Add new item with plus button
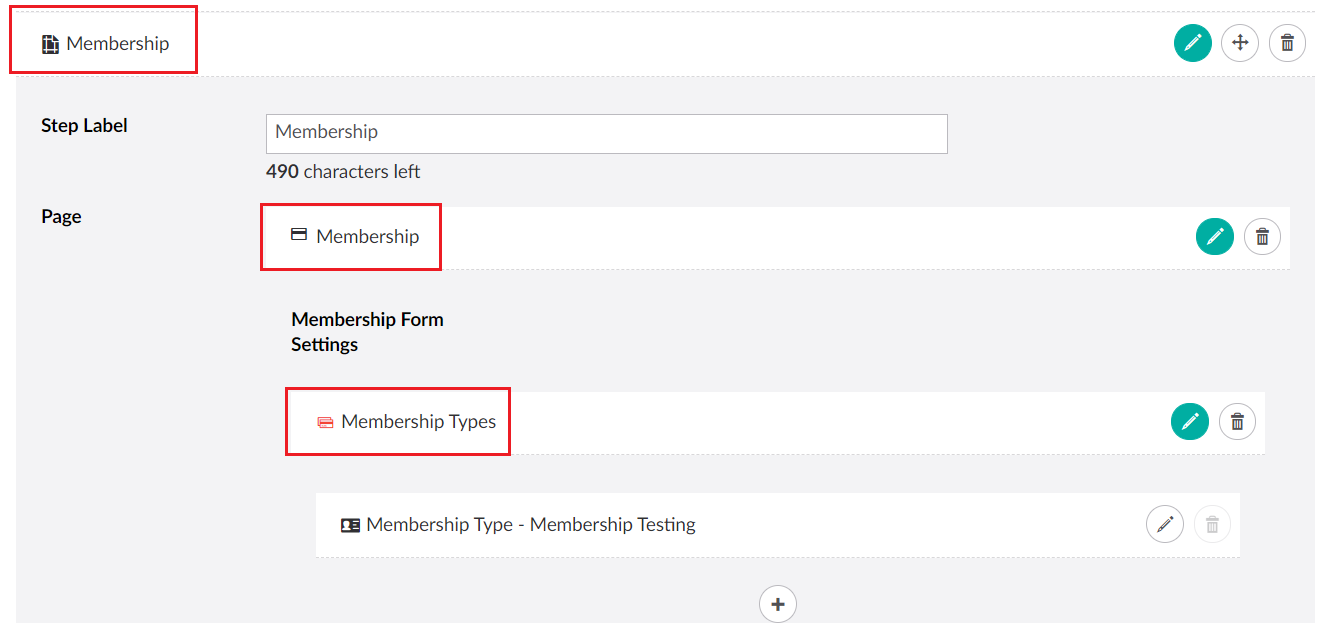The height and width of the screenshot is (623, 1321). point(778,604)
